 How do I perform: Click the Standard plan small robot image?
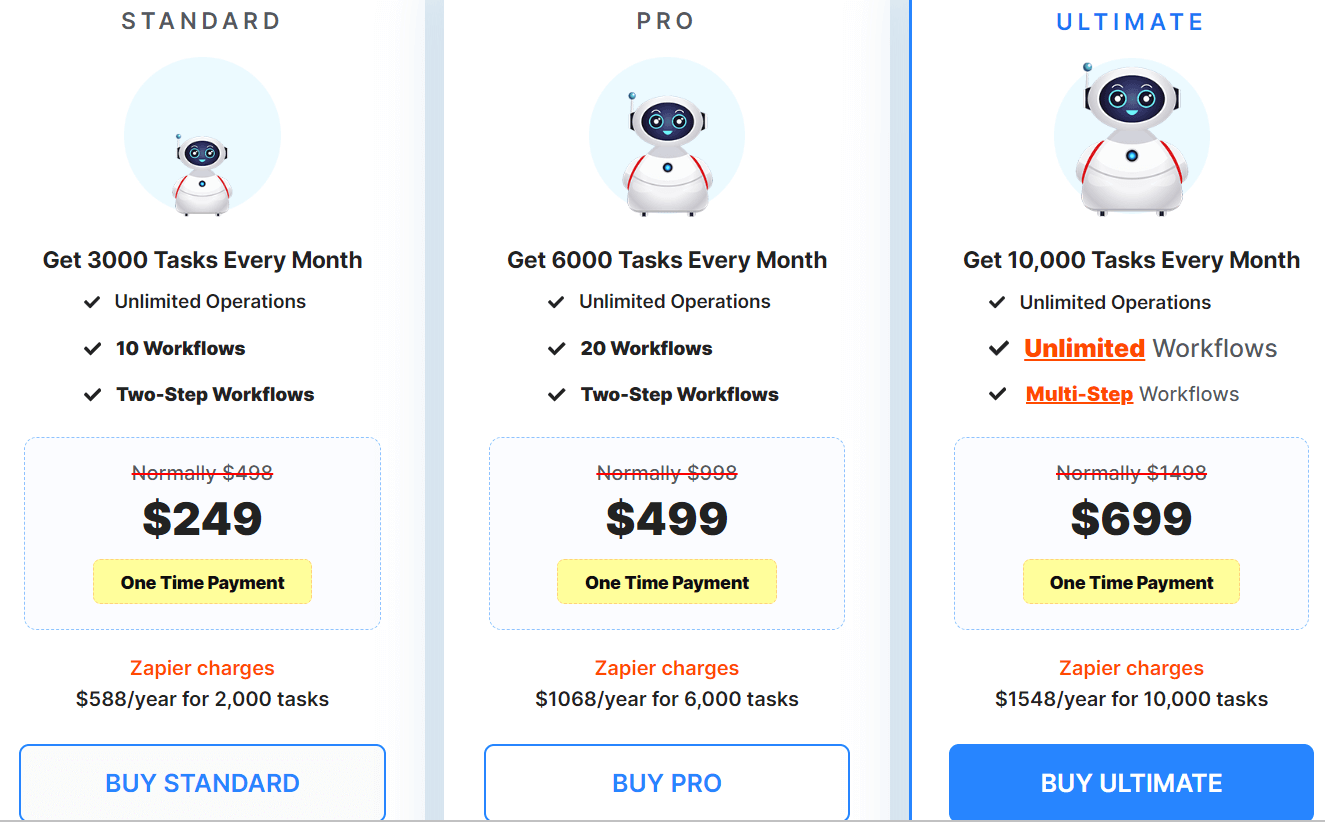pyautogui.click(x=202, y=174)
